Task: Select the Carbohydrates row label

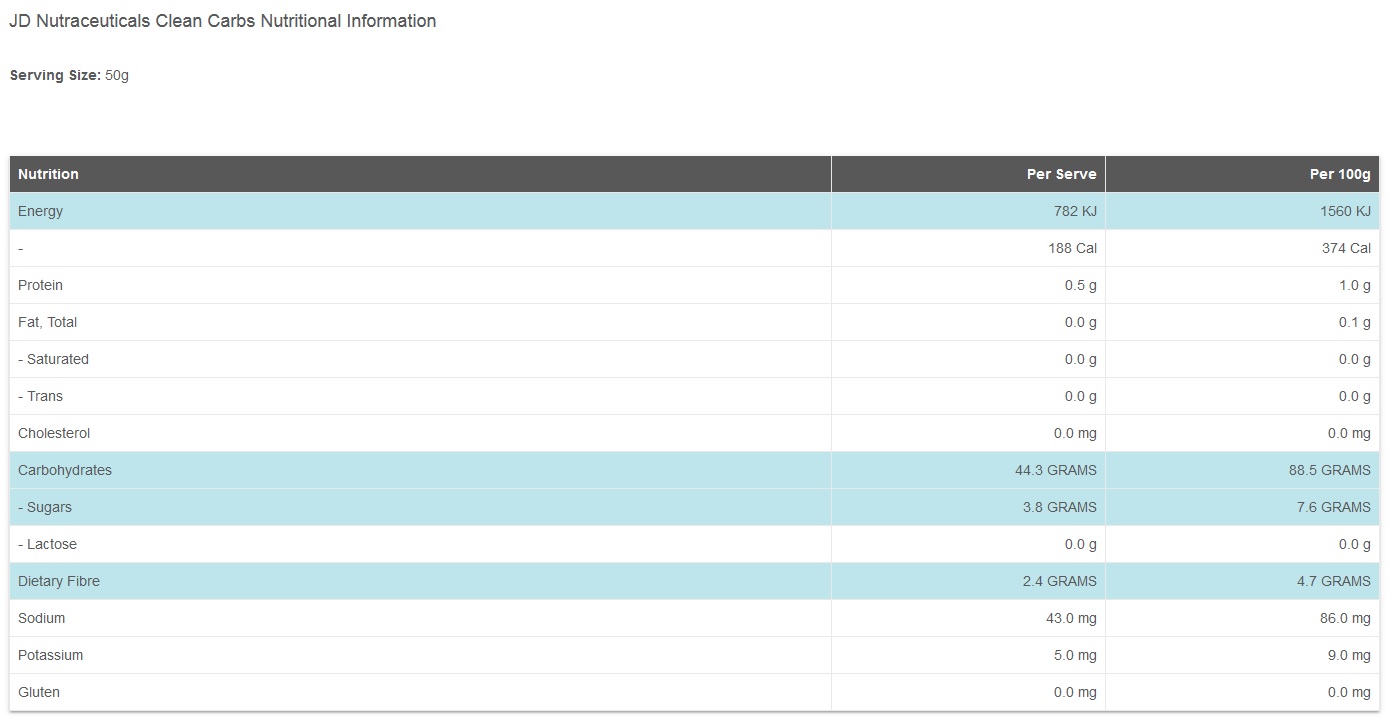Action: pos(65,470)
